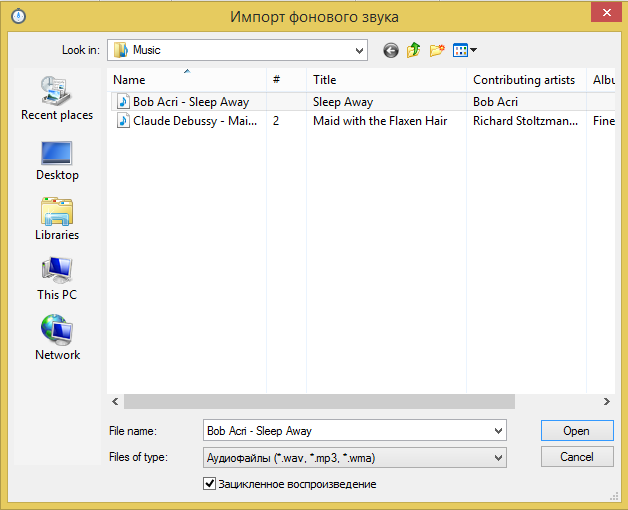
Task: Click track number 2 cell
Action: [x=276, y=121]
